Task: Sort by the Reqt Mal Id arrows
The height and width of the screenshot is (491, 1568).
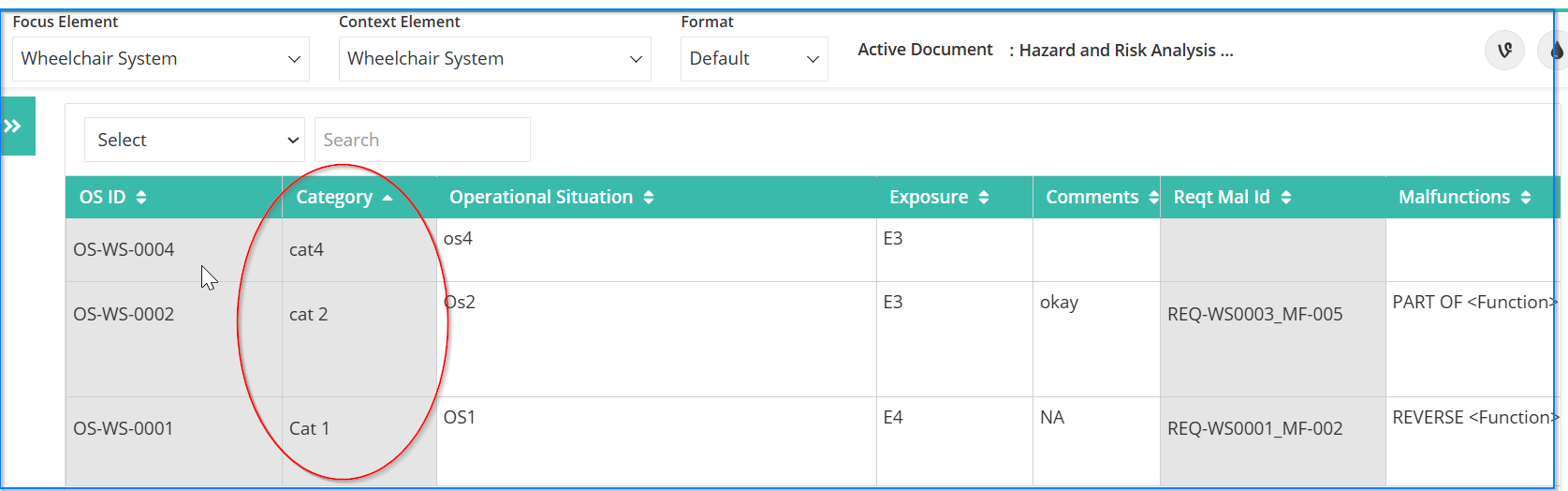Action: 1286,197
